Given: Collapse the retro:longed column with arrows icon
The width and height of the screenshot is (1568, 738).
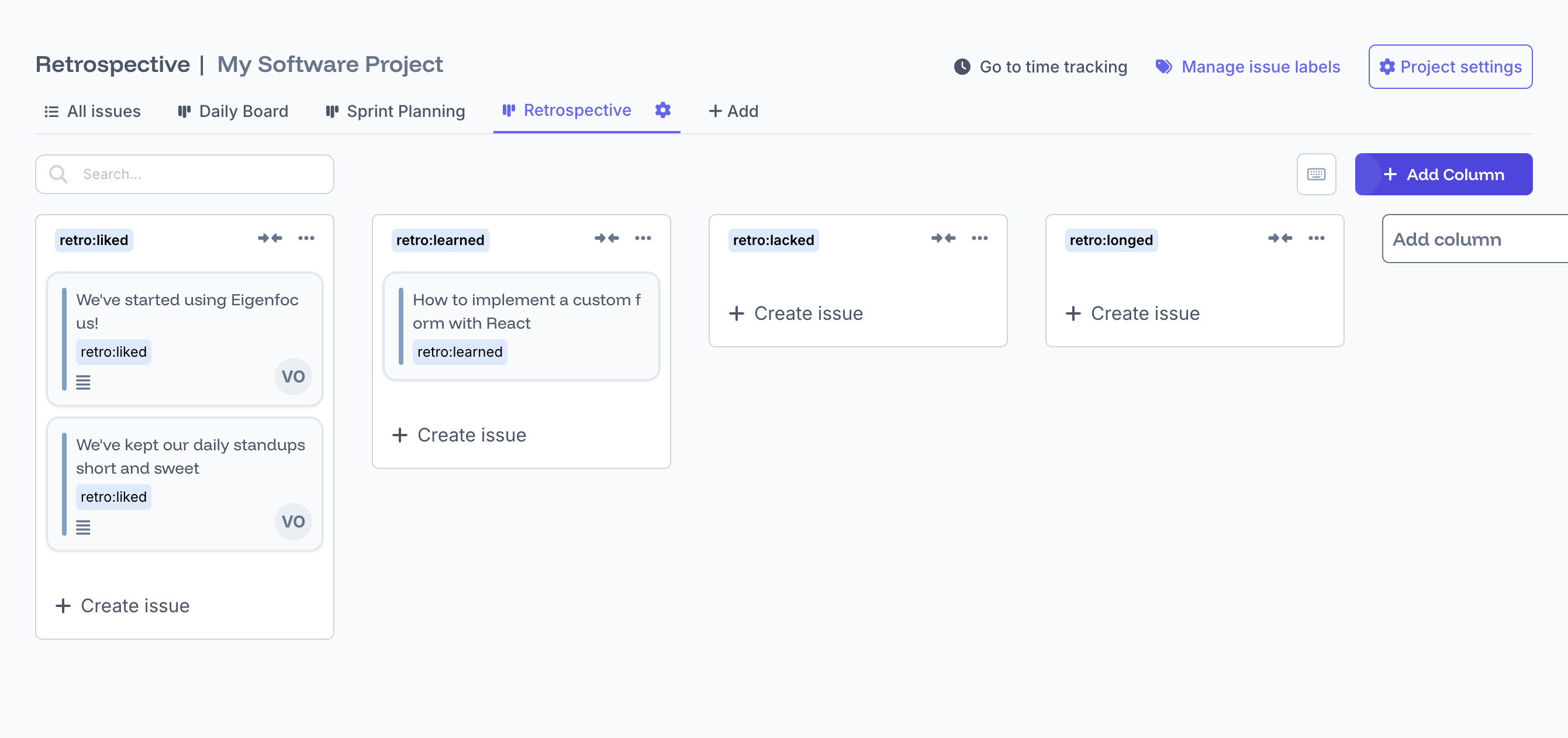Looking at the screenshot, I should [x=1279, y=238].
